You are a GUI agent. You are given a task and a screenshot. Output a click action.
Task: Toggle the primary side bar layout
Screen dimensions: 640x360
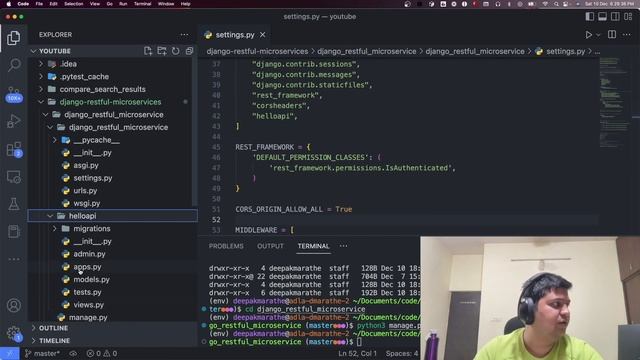(x=589, y=16)
